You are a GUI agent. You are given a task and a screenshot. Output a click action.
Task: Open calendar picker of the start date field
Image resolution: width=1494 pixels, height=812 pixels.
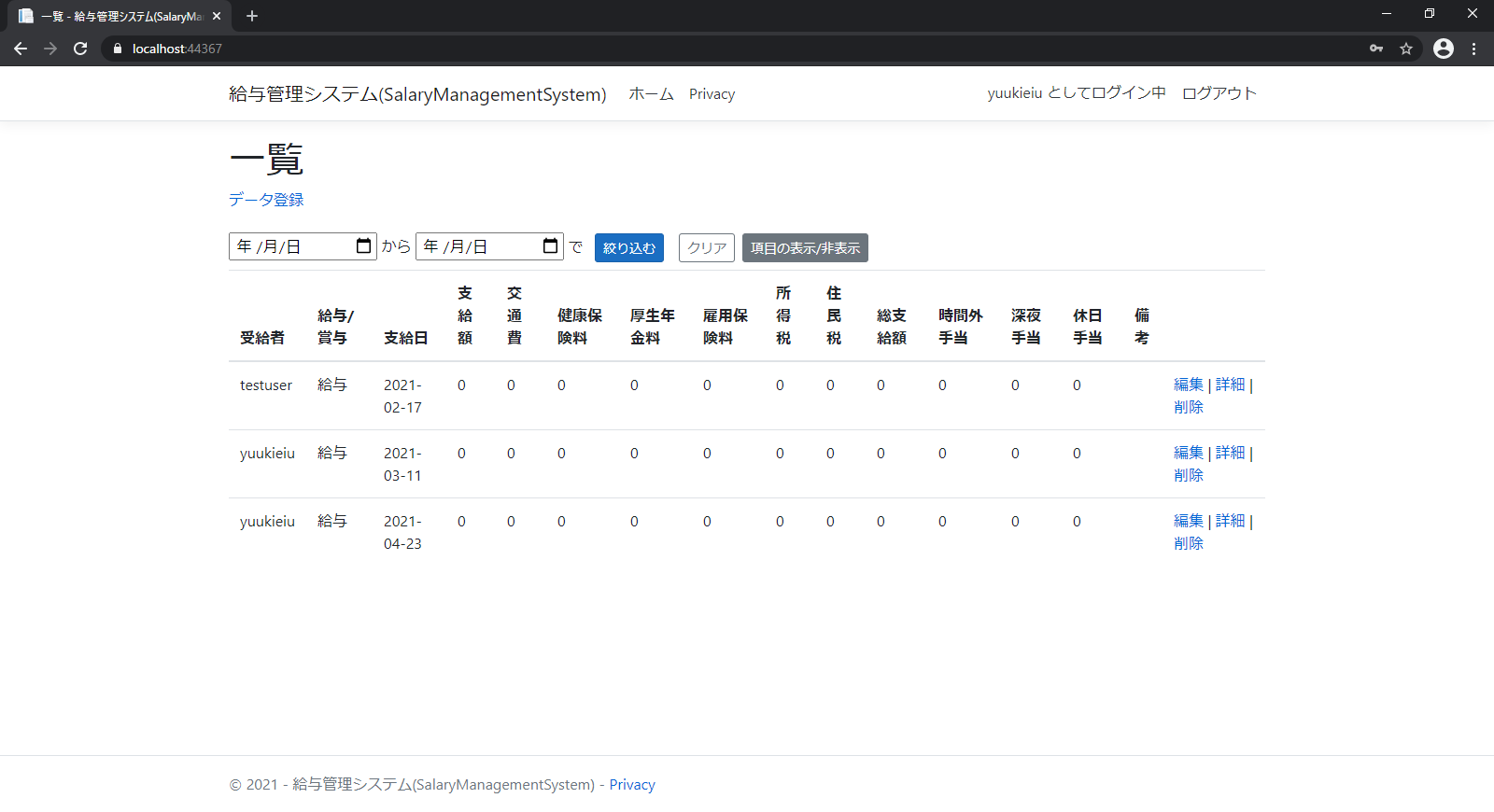(x=364, y=246)
